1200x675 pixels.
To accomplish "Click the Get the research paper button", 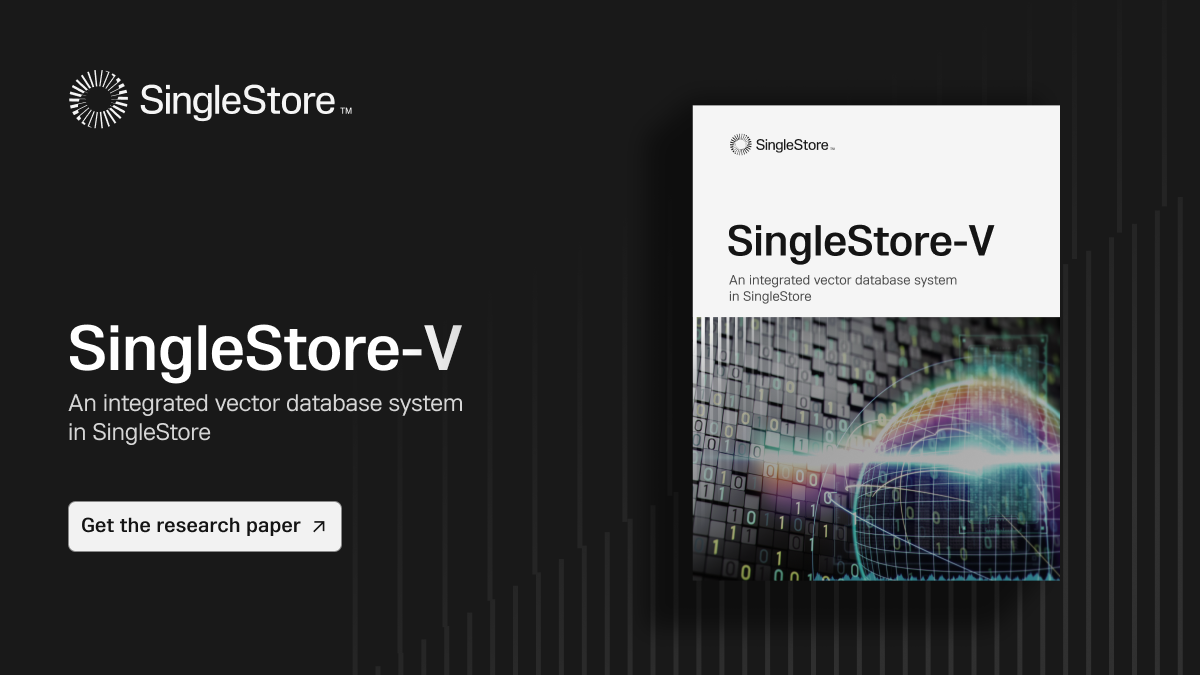I will click(x=204, y=525).
